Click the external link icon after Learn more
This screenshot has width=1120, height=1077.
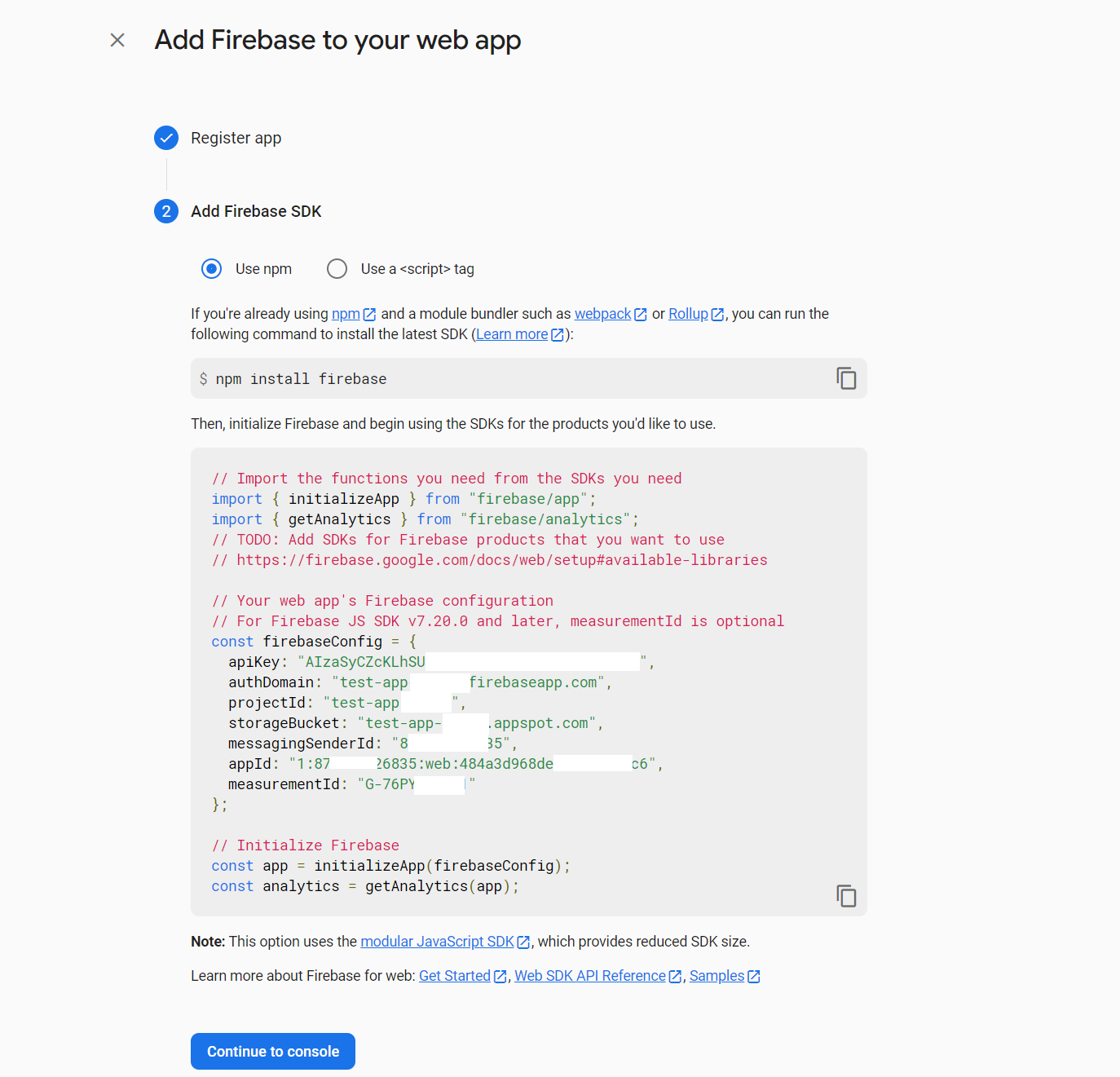pos(558,335)
